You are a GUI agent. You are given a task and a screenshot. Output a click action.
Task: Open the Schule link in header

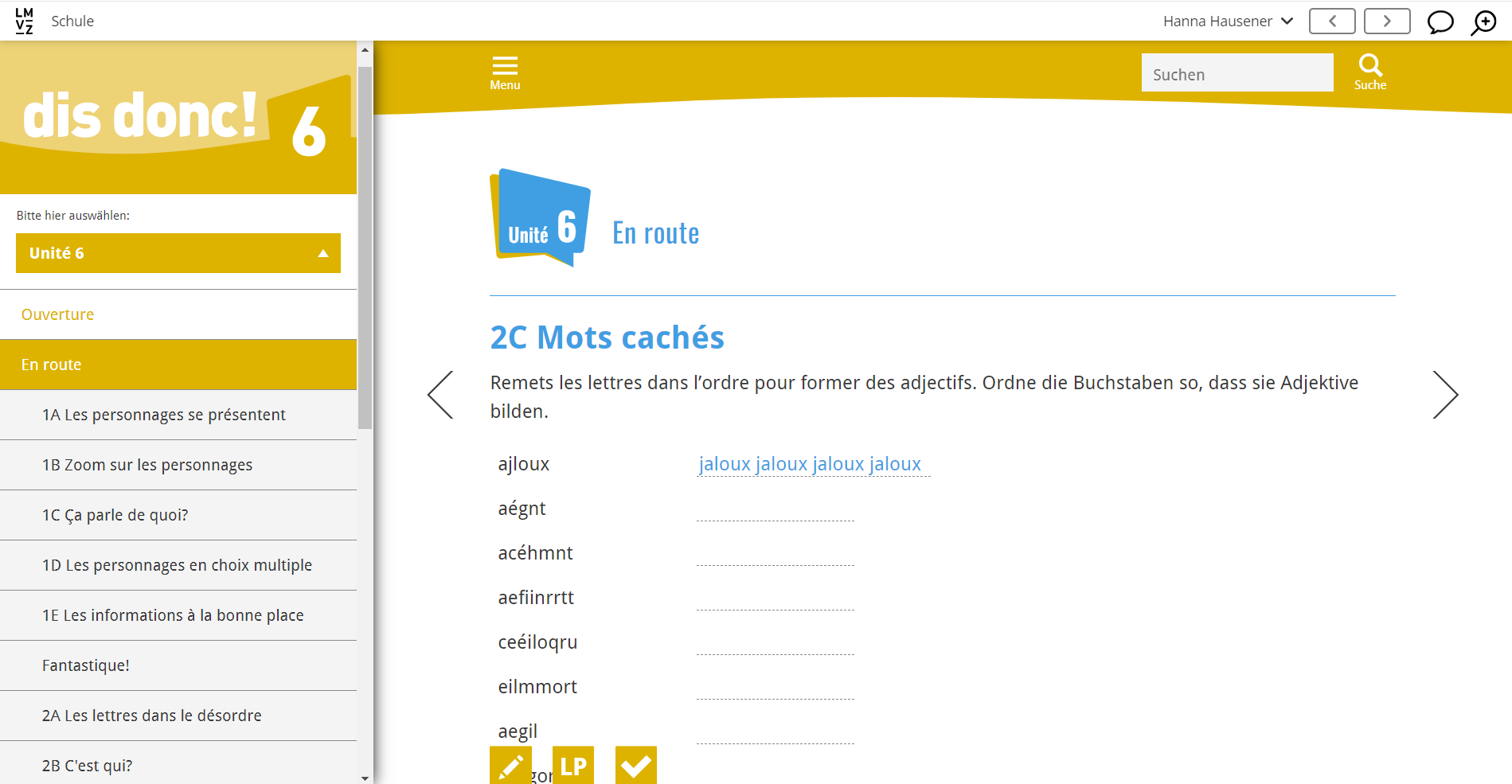72,21
